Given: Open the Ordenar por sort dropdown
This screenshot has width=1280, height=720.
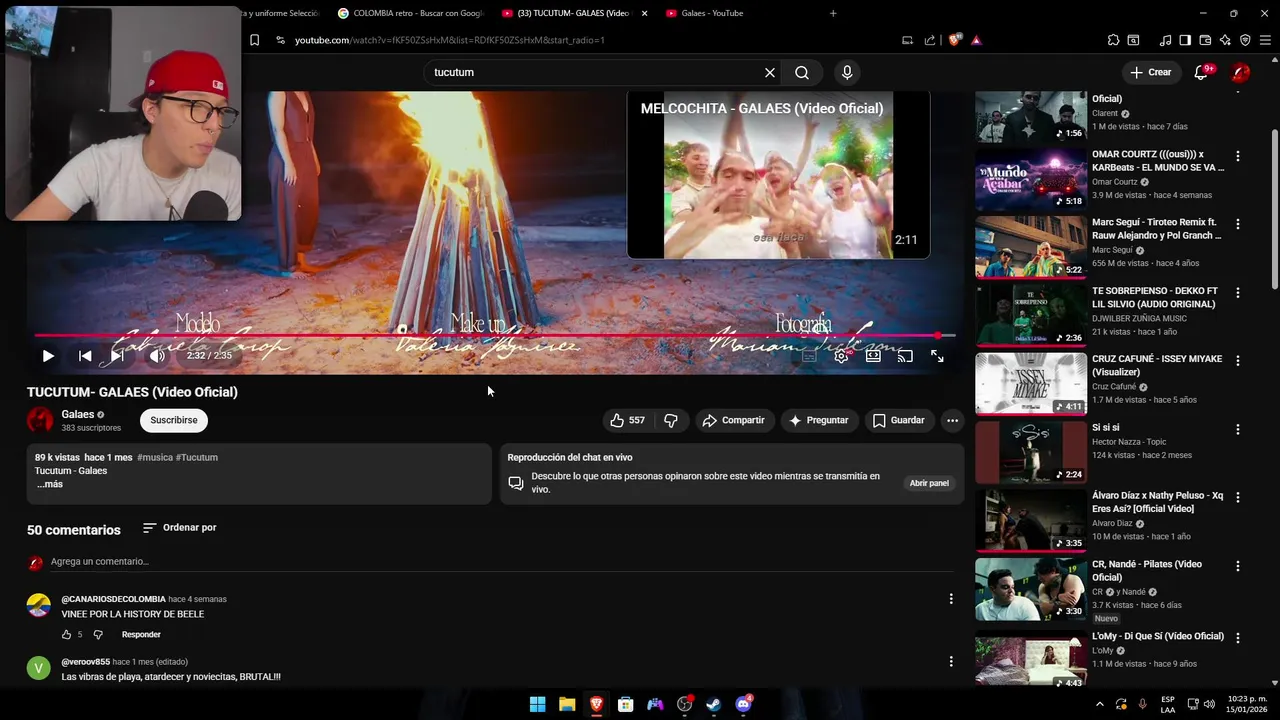Looking at the screenshot, I should (x=179, y=528).
